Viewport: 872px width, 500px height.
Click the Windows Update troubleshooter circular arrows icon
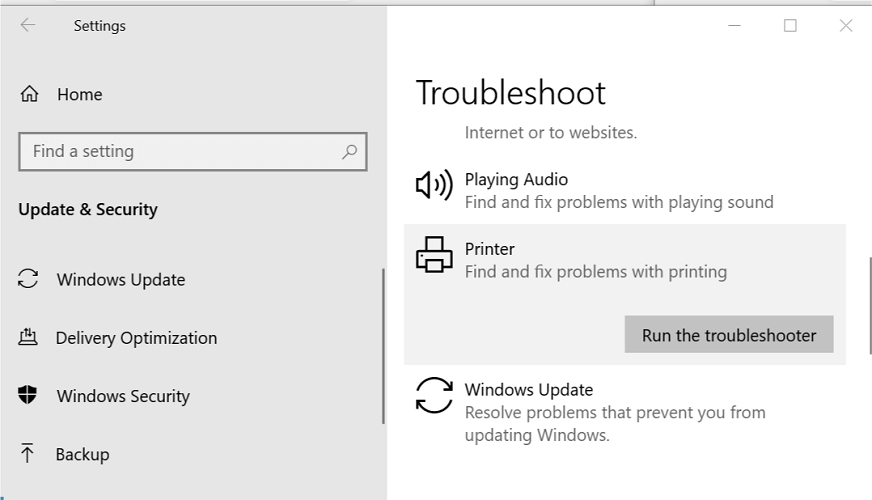(434, 395)
